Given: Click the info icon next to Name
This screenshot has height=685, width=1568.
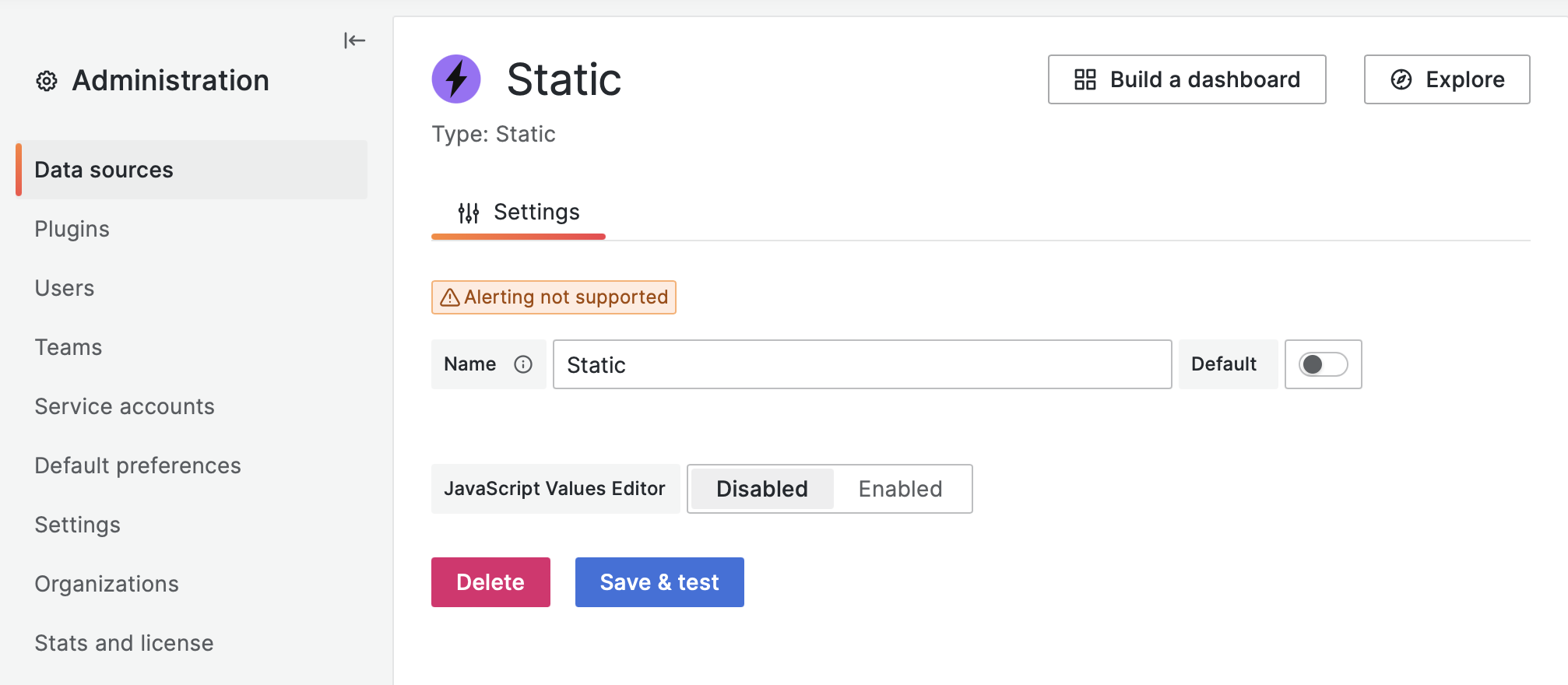Looking at the screenshot, I should point(523,364).
